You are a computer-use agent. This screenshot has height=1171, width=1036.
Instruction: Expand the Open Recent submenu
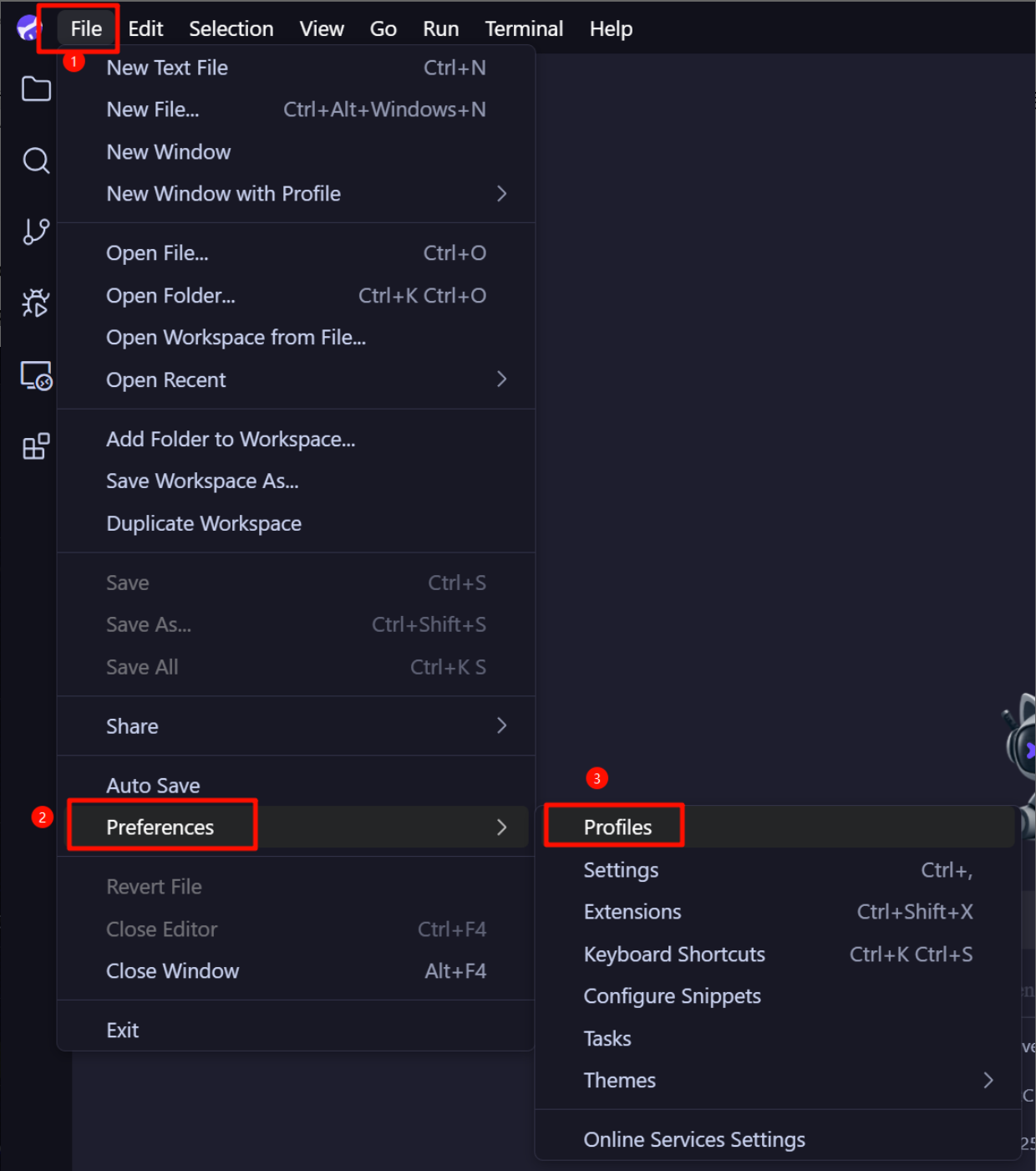pos(166,379)
